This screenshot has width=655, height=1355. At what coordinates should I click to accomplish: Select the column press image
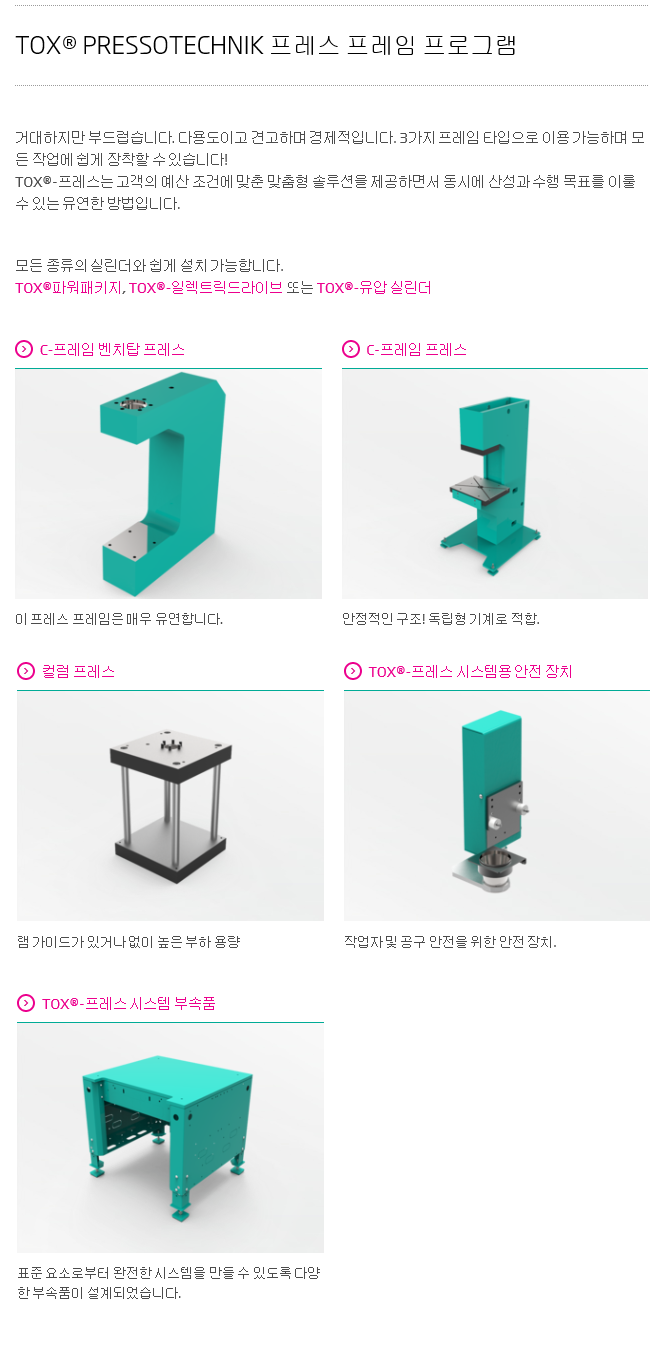(170, 807)
